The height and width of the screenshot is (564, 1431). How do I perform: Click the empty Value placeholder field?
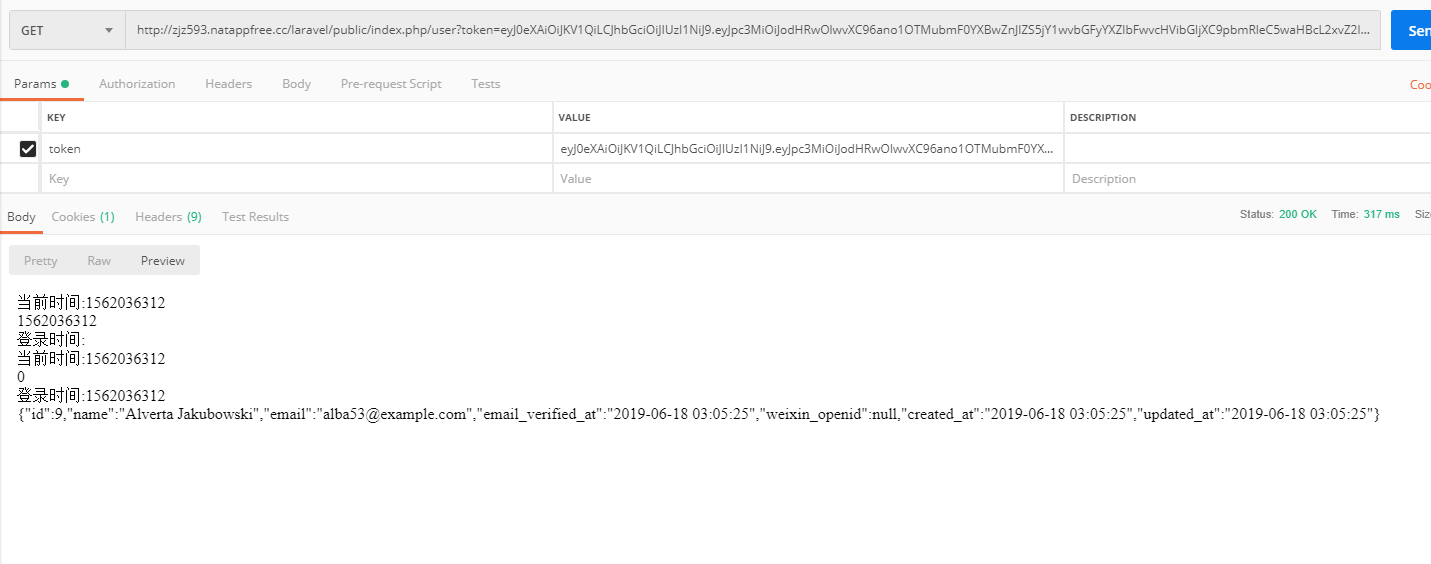coord(808,179)
